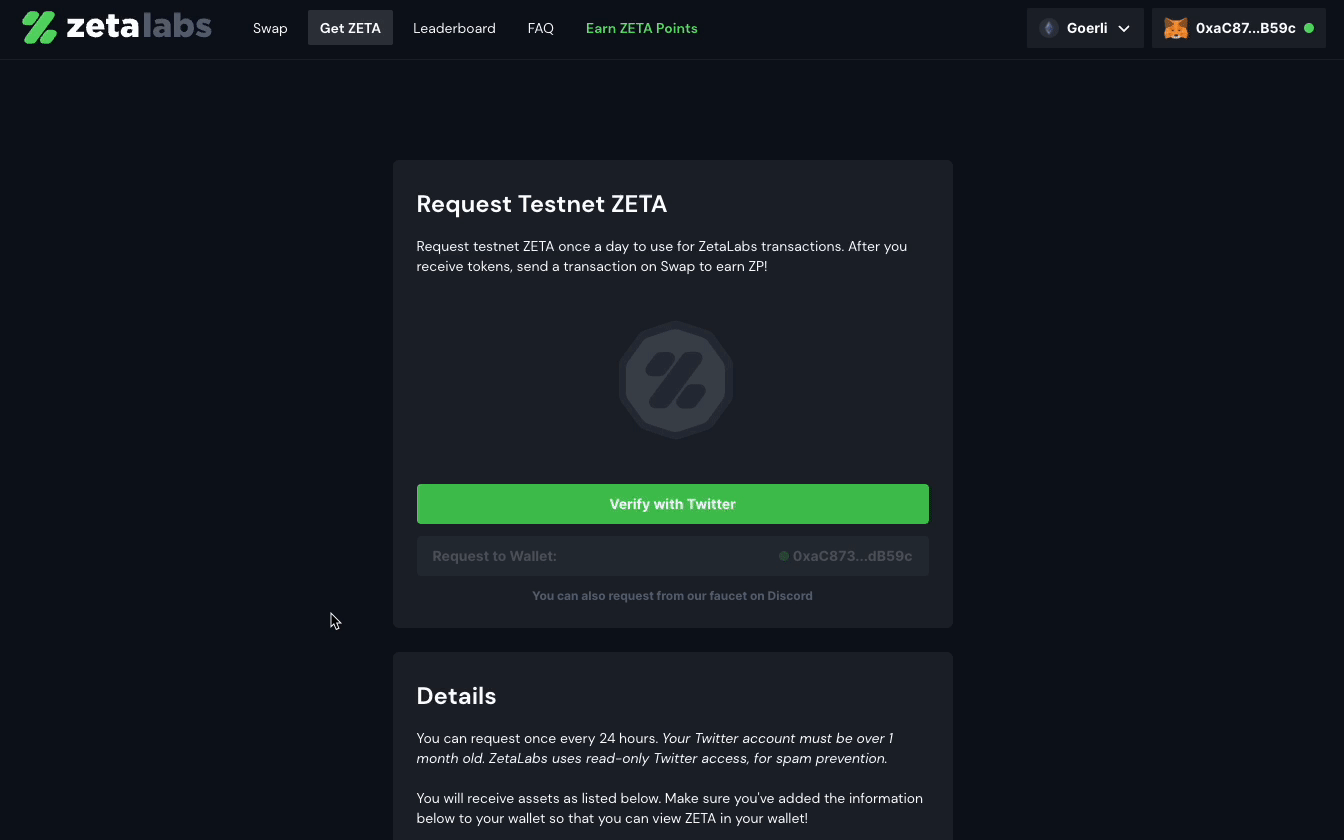Click the Request to Wallet field
This screenshot has height=840, width=1344.
(673, 556)
